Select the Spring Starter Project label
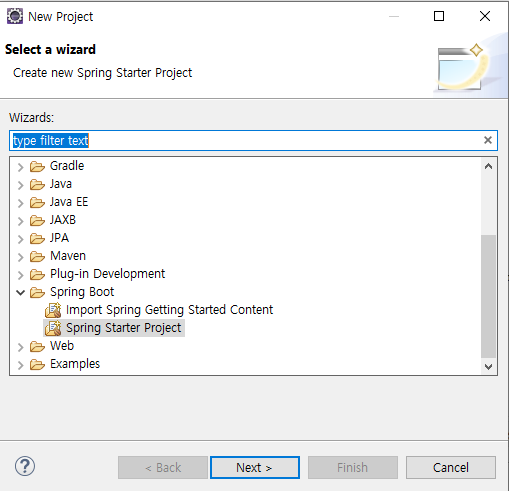This screenshot has height=491, width=509. click(124, 328)
